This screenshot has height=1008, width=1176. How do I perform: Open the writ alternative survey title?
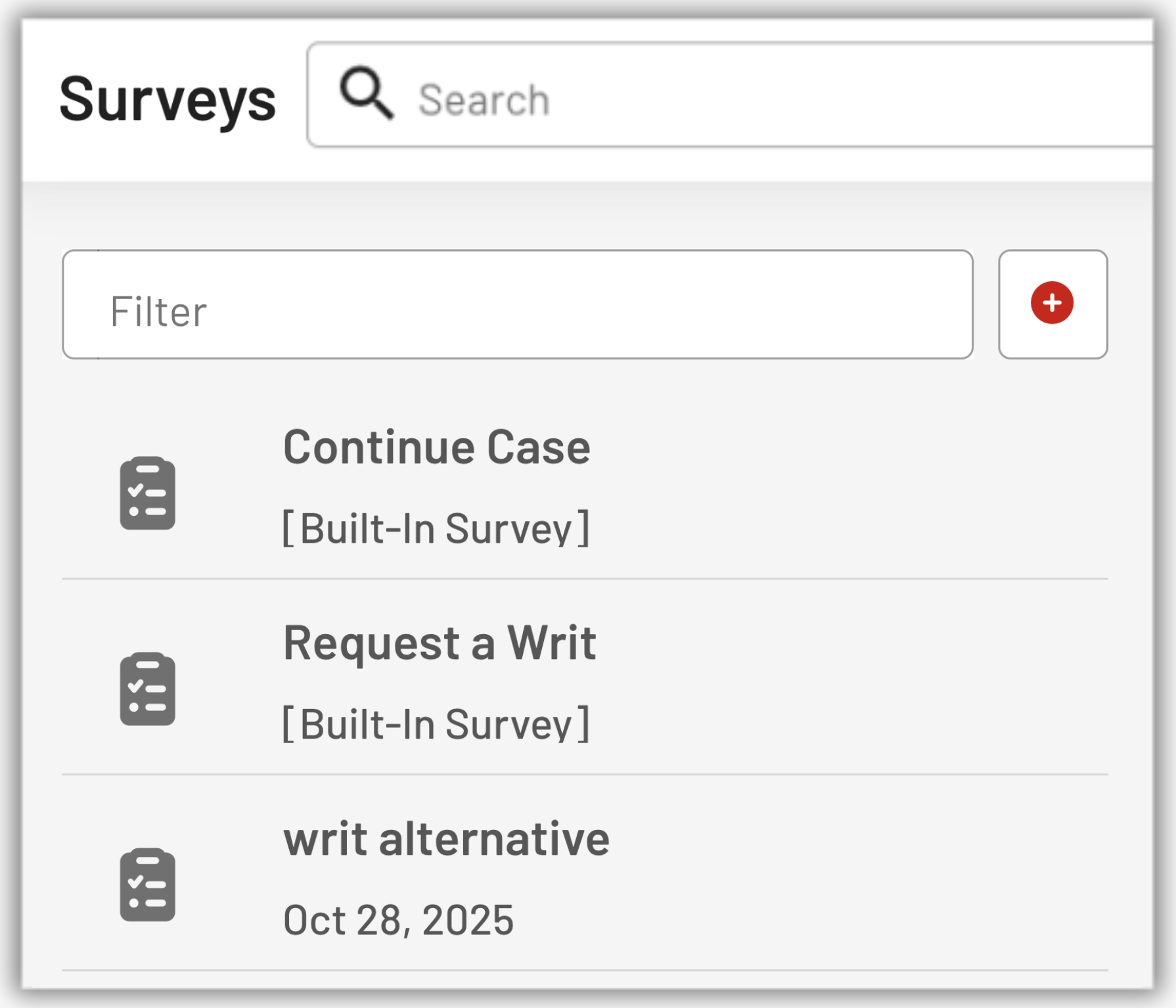coord(446,839)
